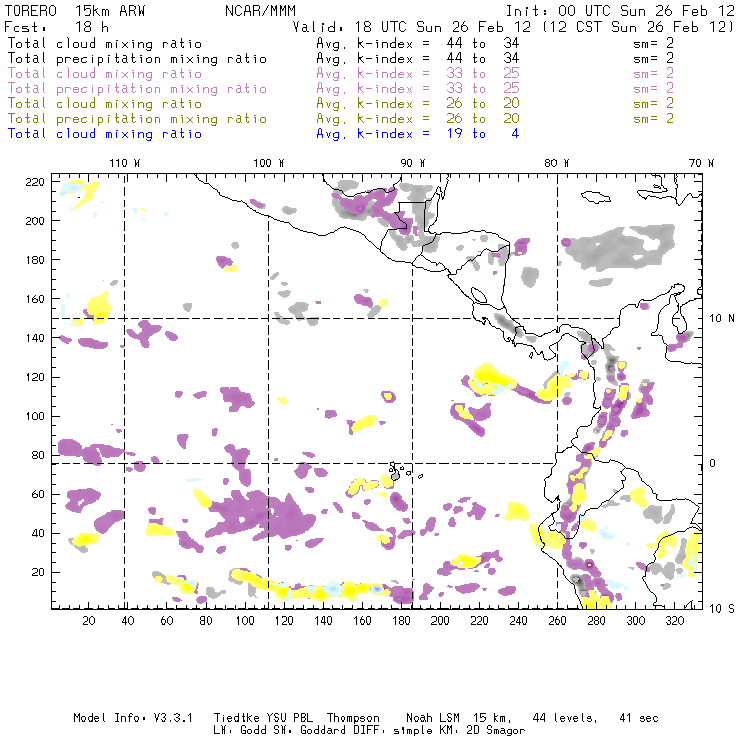Screen dimensions: 740x740
Task: Click the "100 W" longitude label
Action: (x=269, y=163)
